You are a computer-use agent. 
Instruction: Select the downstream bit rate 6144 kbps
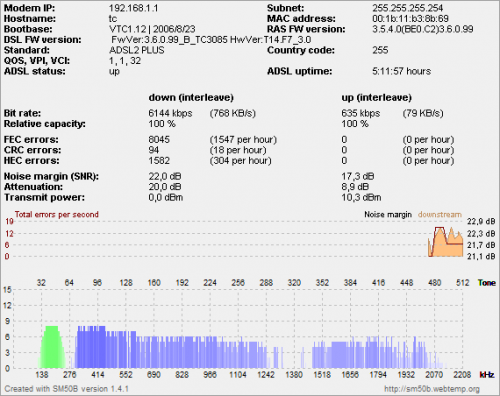(170, 113)
